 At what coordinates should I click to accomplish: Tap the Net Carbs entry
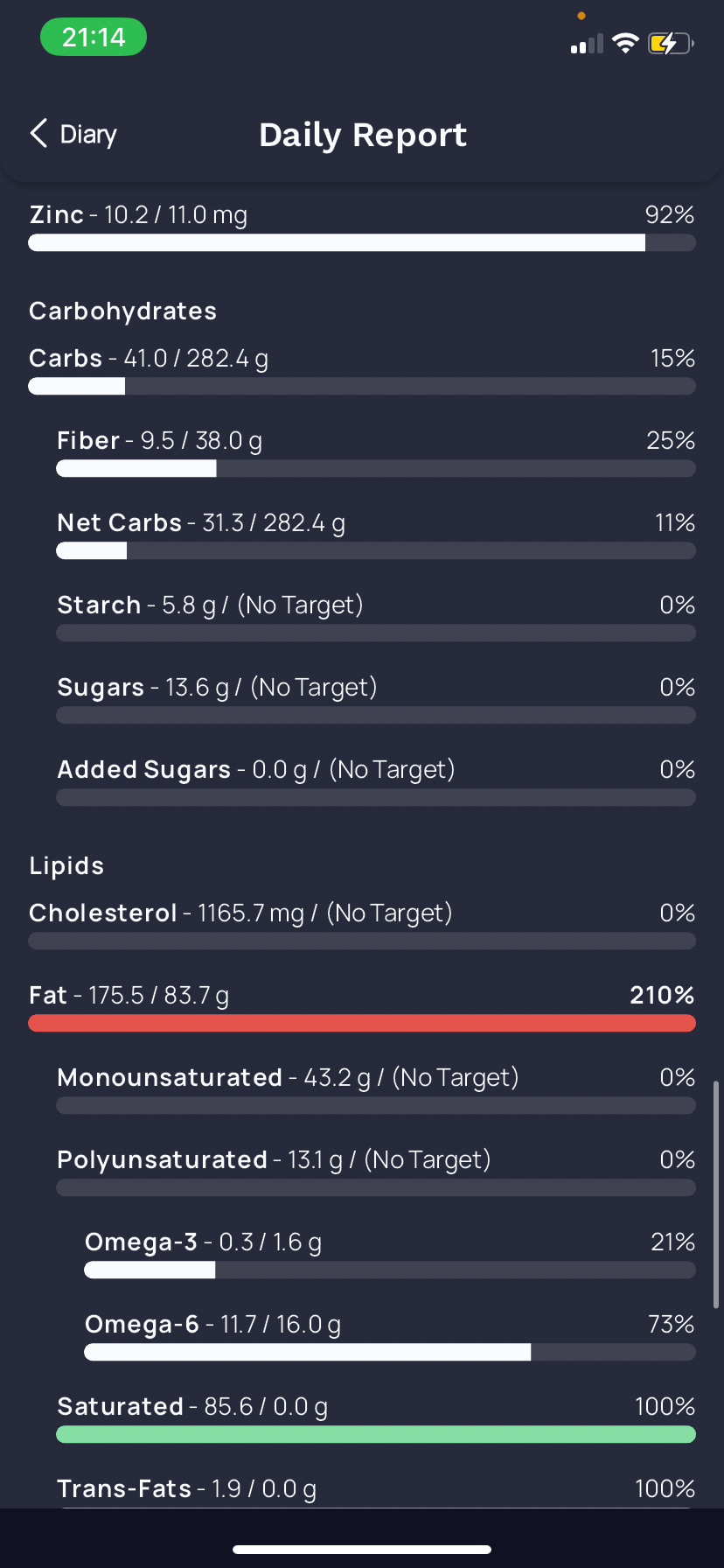pos(376,535)
